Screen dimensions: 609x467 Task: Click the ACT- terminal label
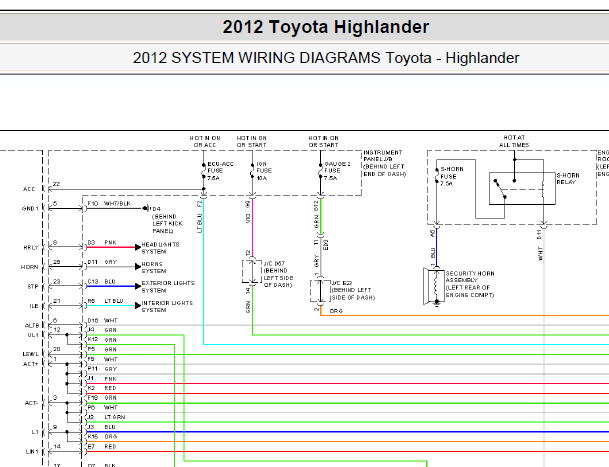[x=31, y=403]
